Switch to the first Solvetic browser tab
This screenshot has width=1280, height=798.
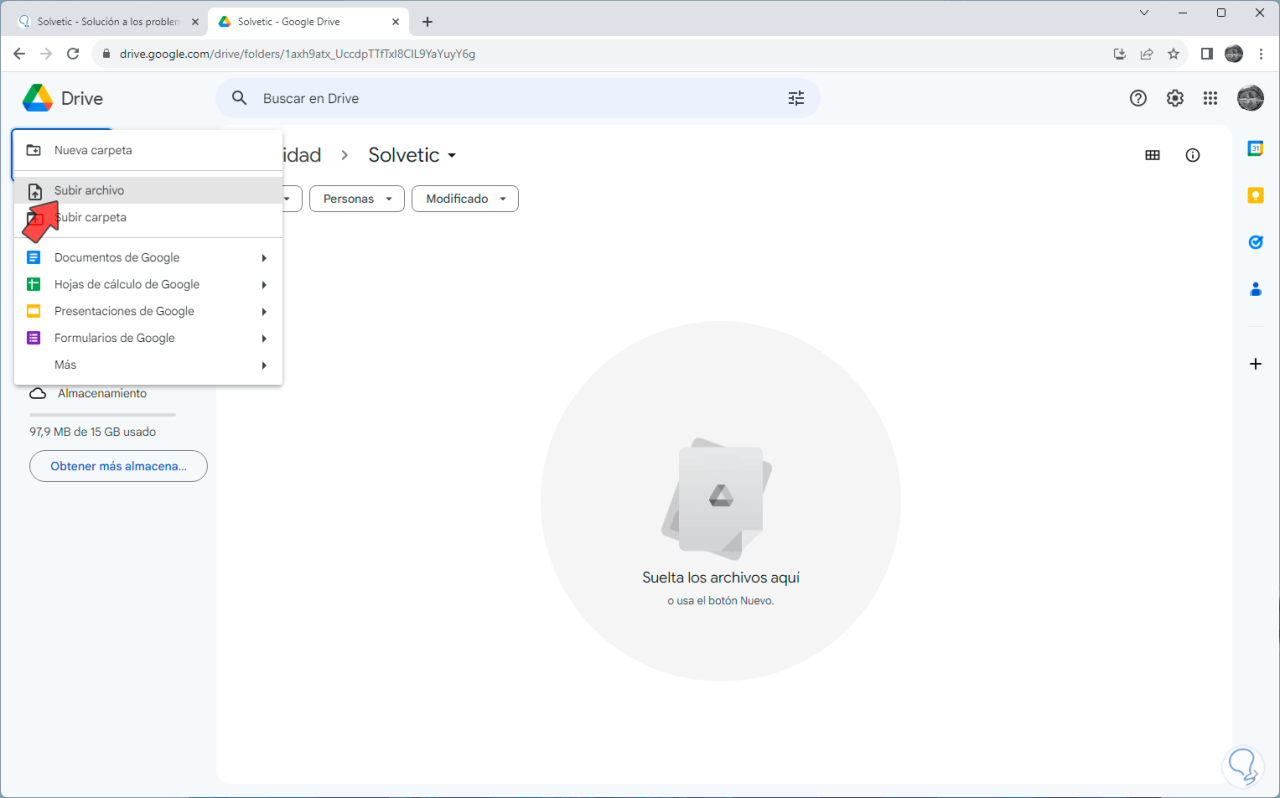tap(100, 20)
